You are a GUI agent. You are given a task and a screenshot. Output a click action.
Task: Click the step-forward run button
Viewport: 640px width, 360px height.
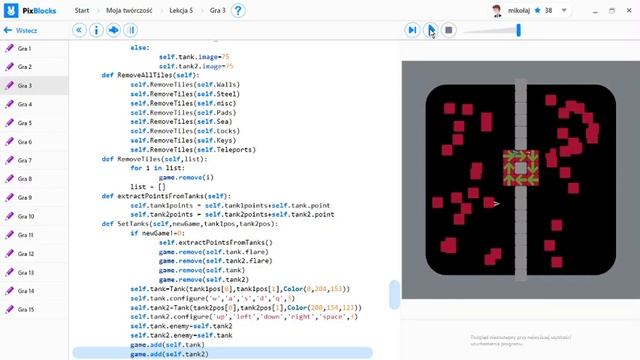tap(412, 30)
